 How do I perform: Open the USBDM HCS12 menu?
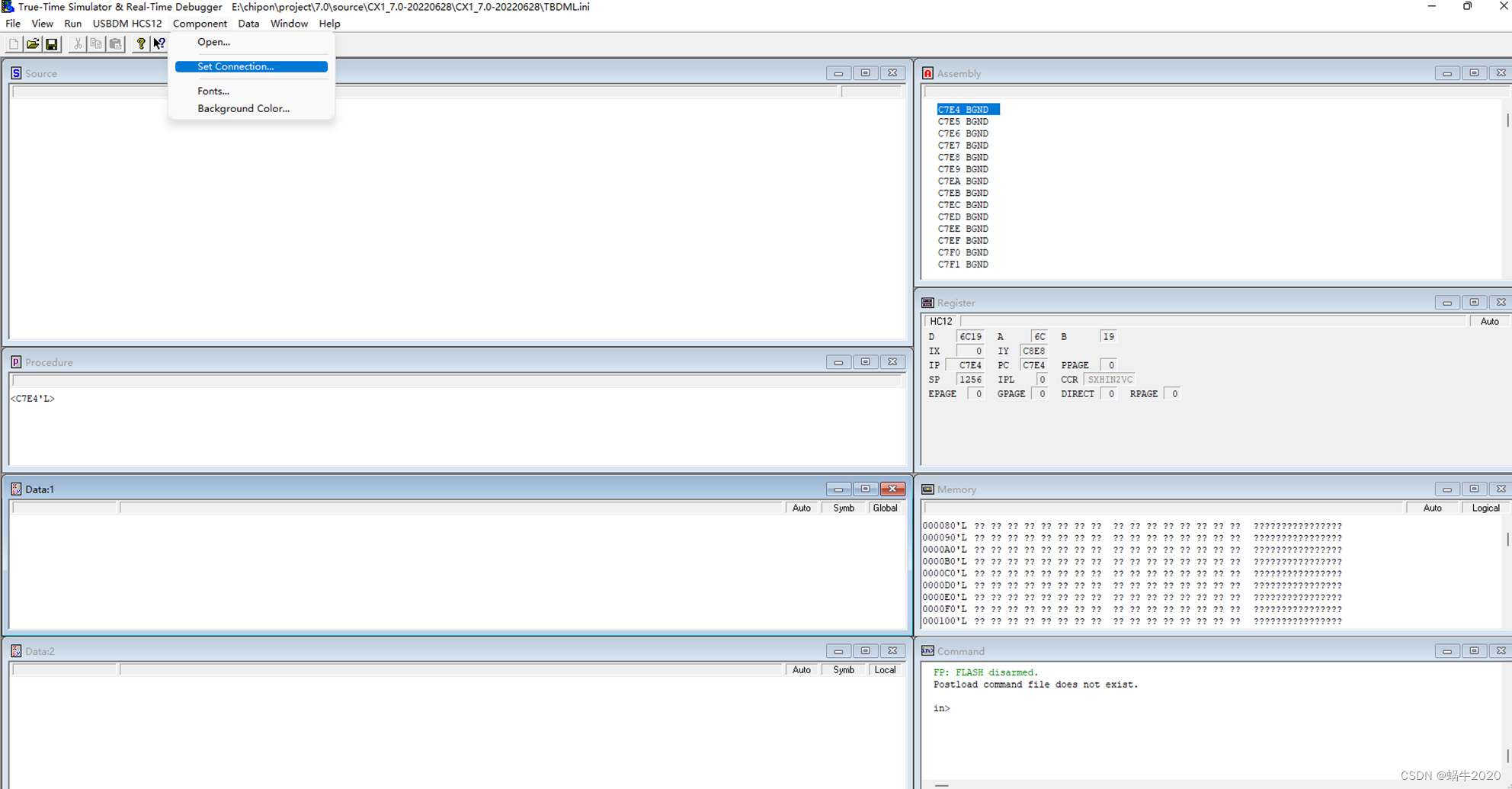click(x=127, y=24)
